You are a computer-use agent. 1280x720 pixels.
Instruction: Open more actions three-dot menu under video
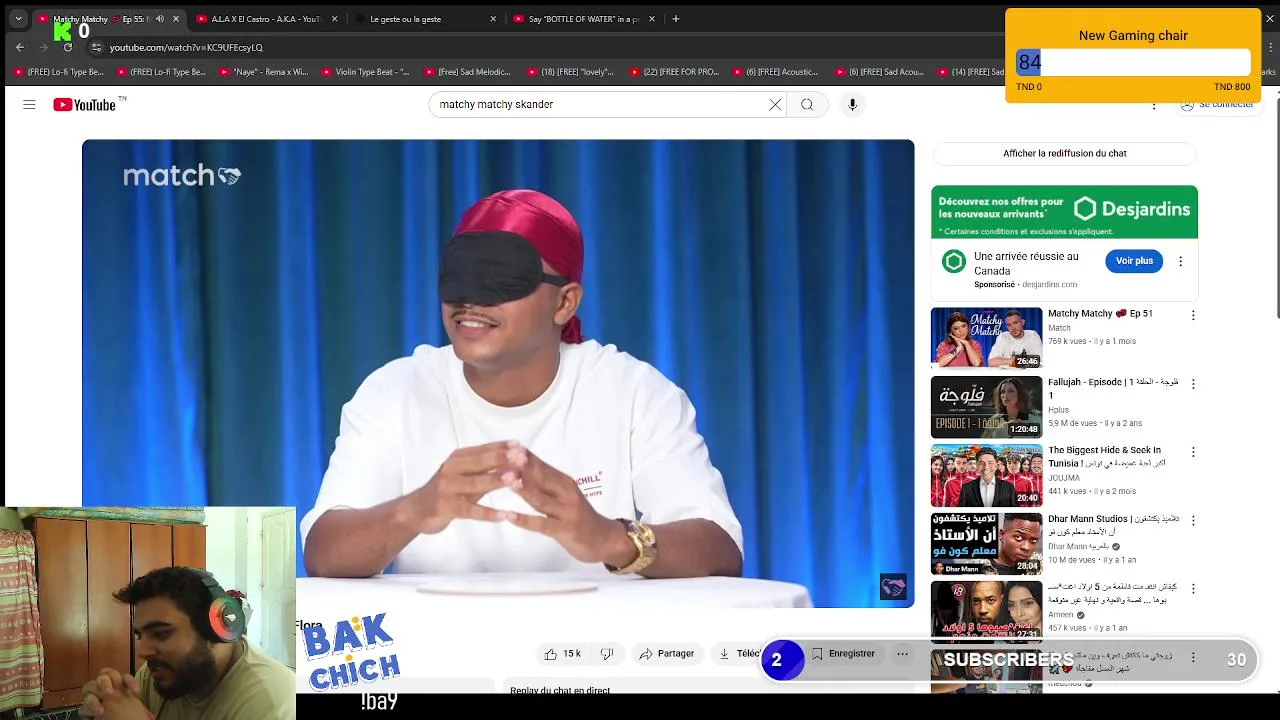(x=902, y=654)
